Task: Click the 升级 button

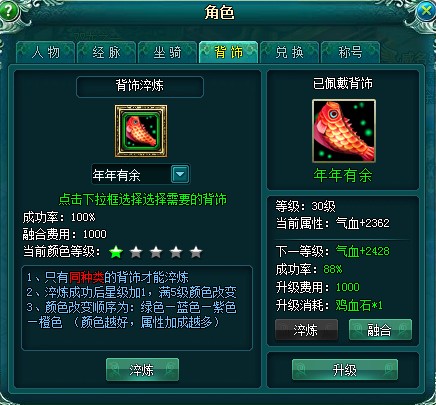Action: [x=345, y=370]
